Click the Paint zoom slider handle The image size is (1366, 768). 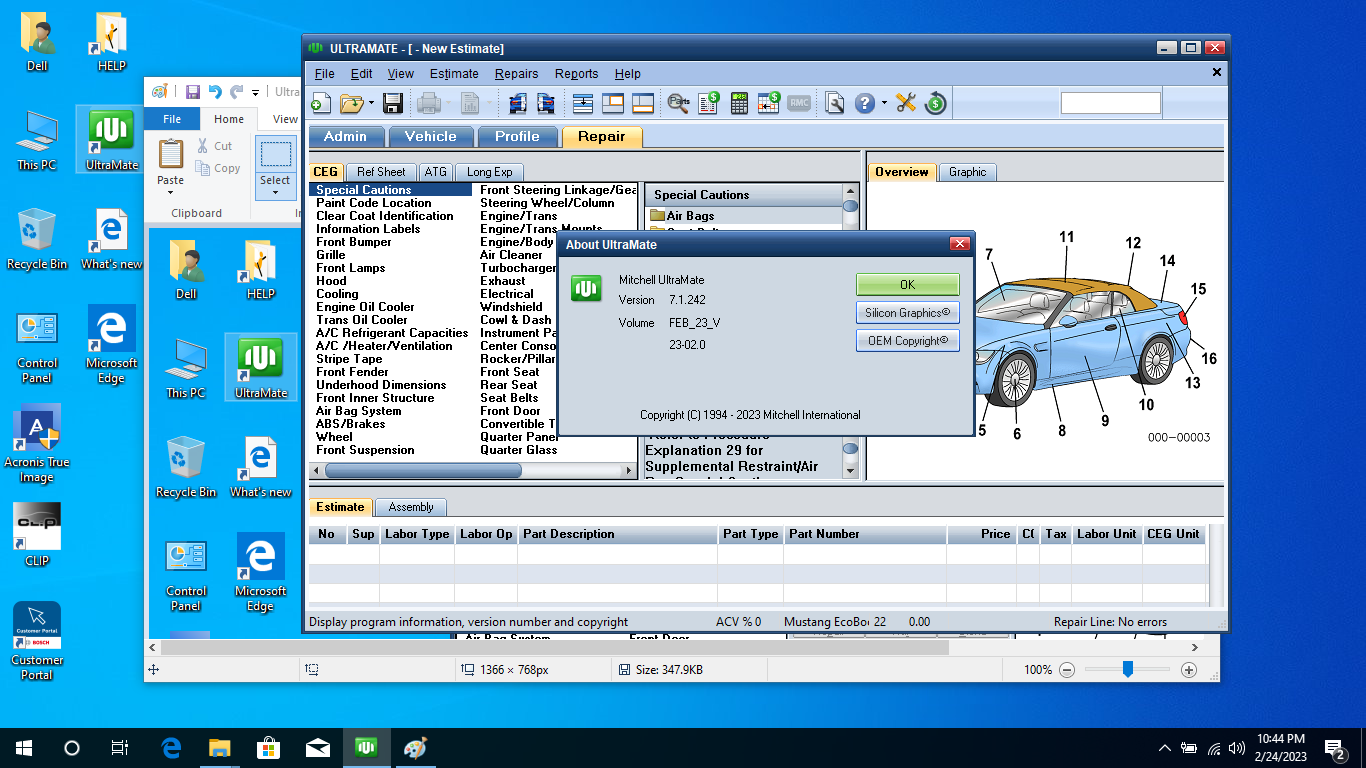point(1127,670)
